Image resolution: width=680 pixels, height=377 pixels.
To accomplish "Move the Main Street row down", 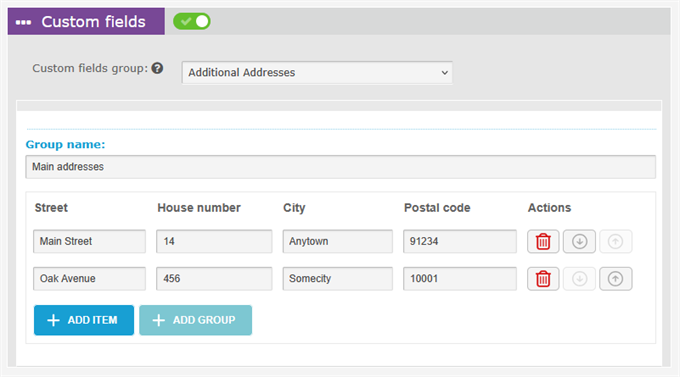I will [579, 241].
